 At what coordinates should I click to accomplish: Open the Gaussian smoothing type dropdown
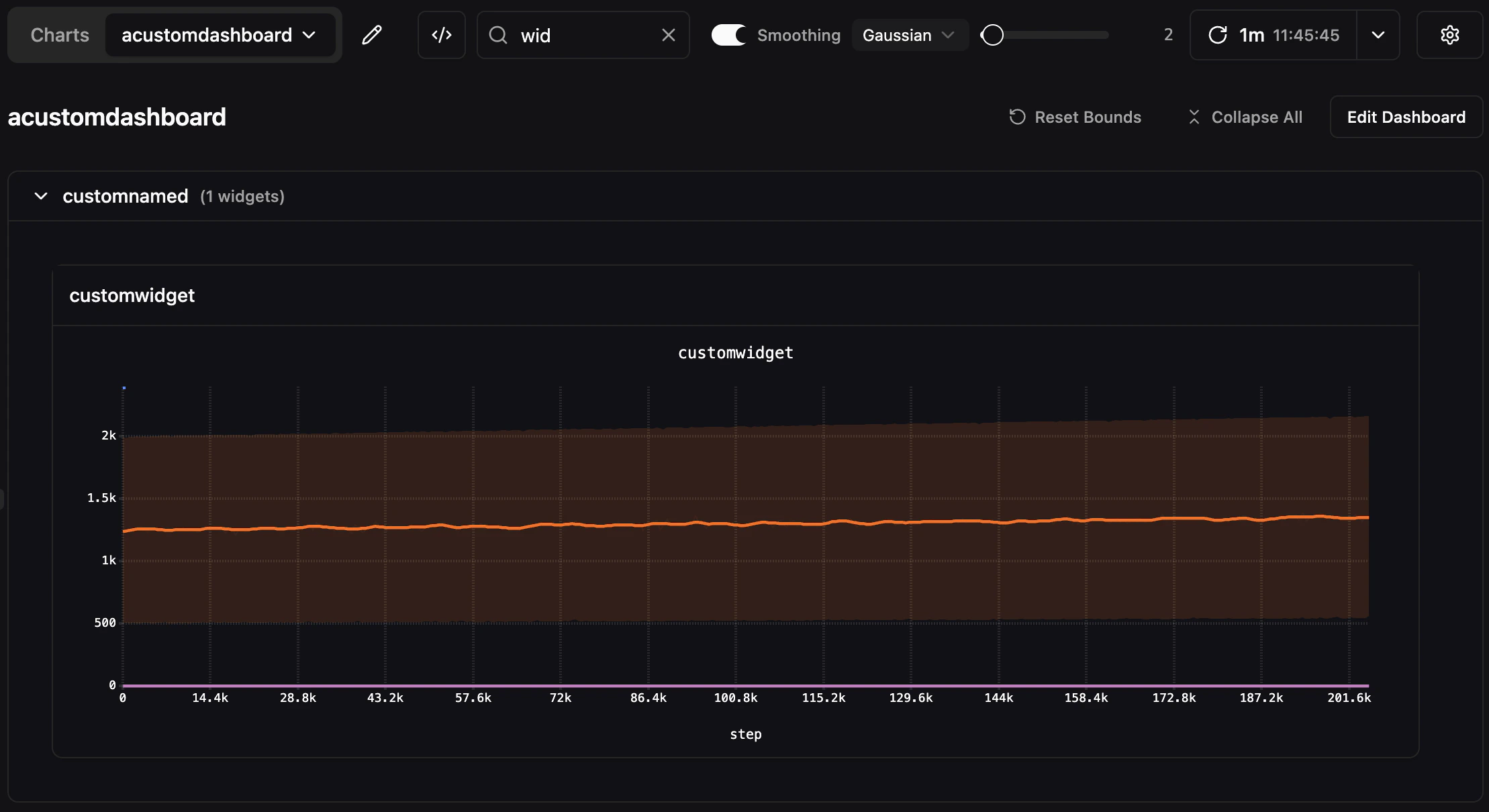click(910, 35)
